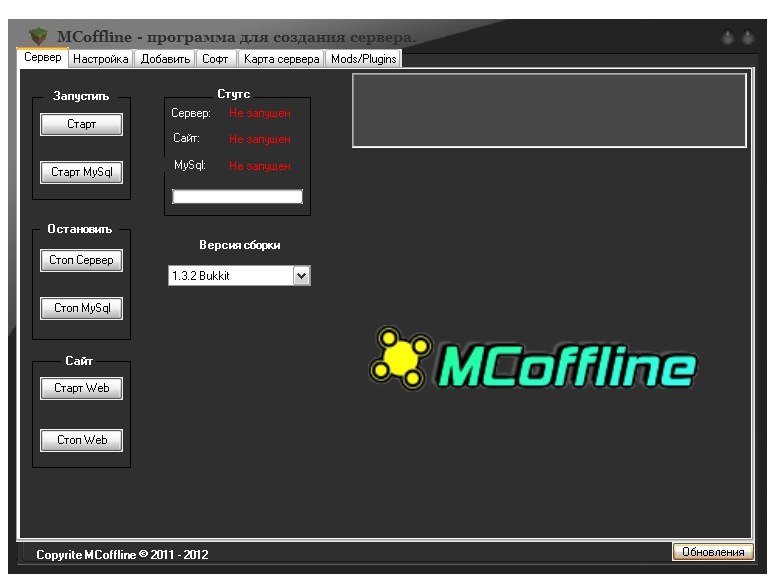Click inside the gray log output box
The image size is (775, 584).
pyautogui.click(x=549, y=110)
